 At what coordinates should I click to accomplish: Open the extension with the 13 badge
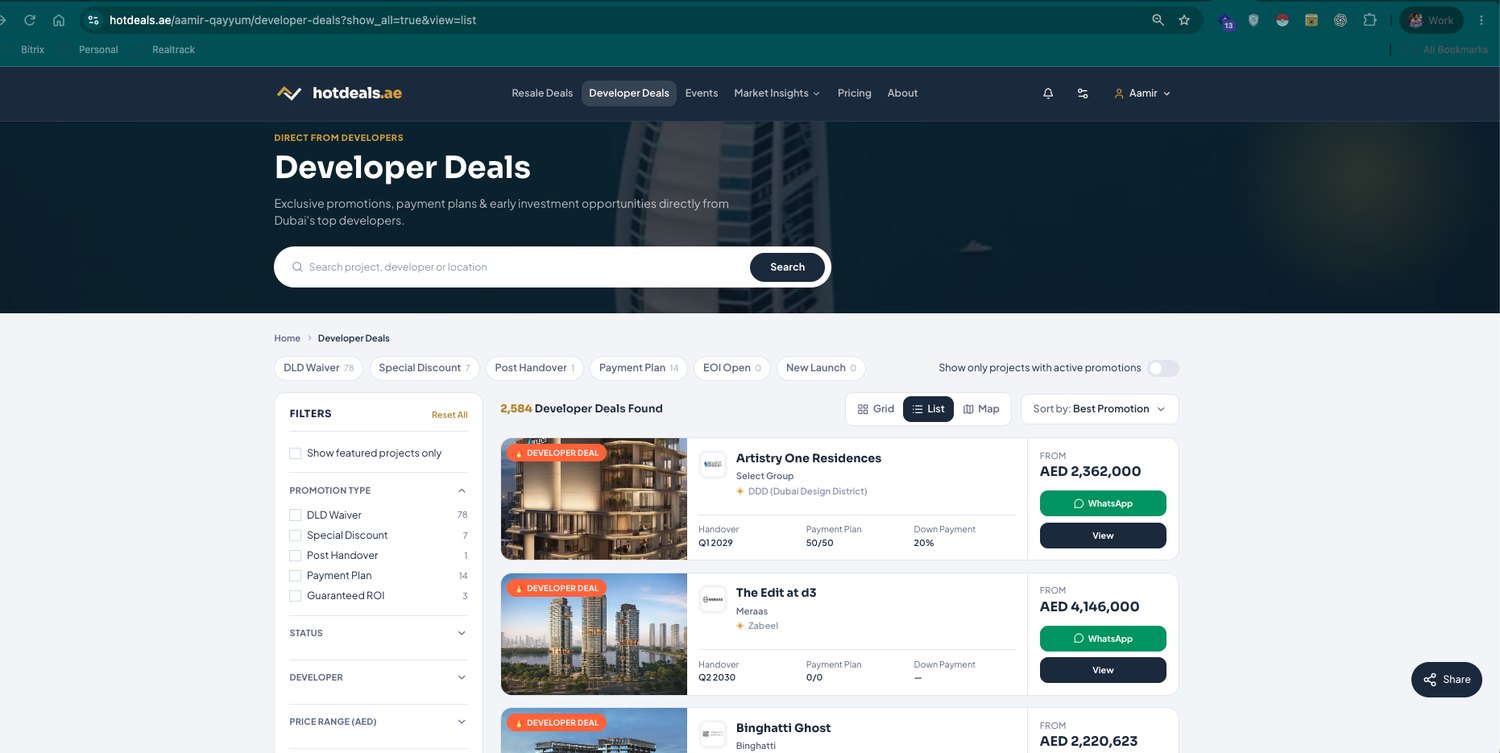click(1227, 21)
